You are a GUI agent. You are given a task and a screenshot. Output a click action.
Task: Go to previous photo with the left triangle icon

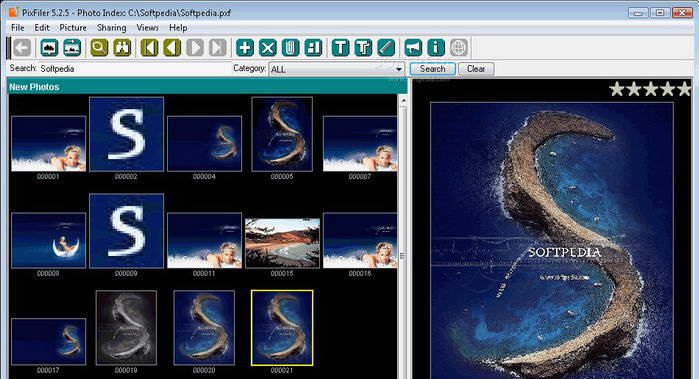point(172,48)
